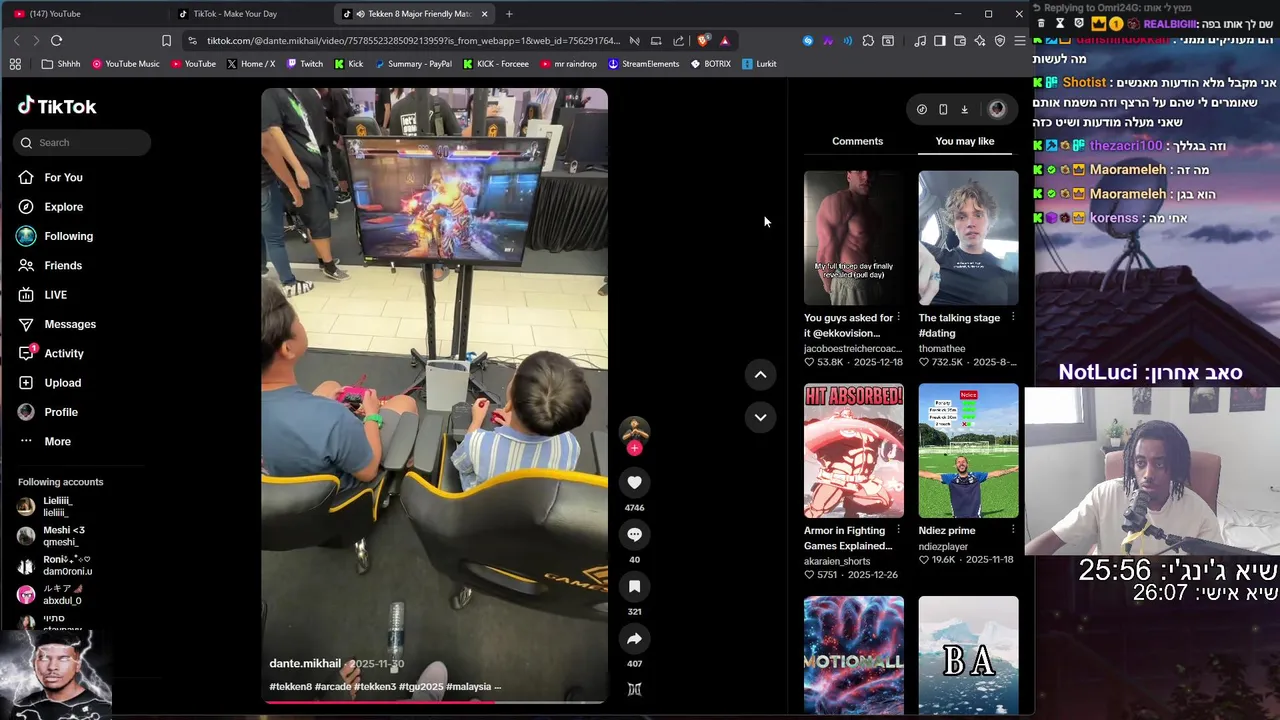Follow dante.mikhail with the red plus badge
Image resolution: width=1280 pixels, height=720 pixels.
(634, 448)
